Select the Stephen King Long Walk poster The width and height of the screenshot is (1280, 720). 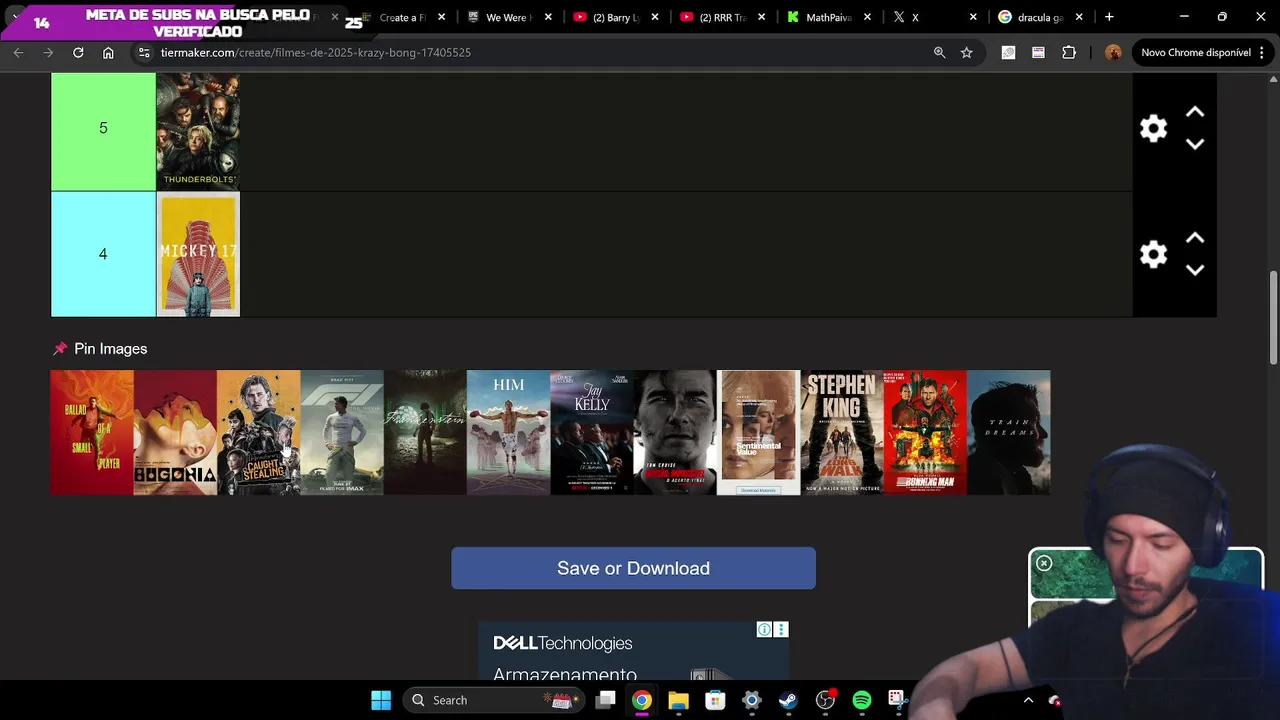pos(842,432)
